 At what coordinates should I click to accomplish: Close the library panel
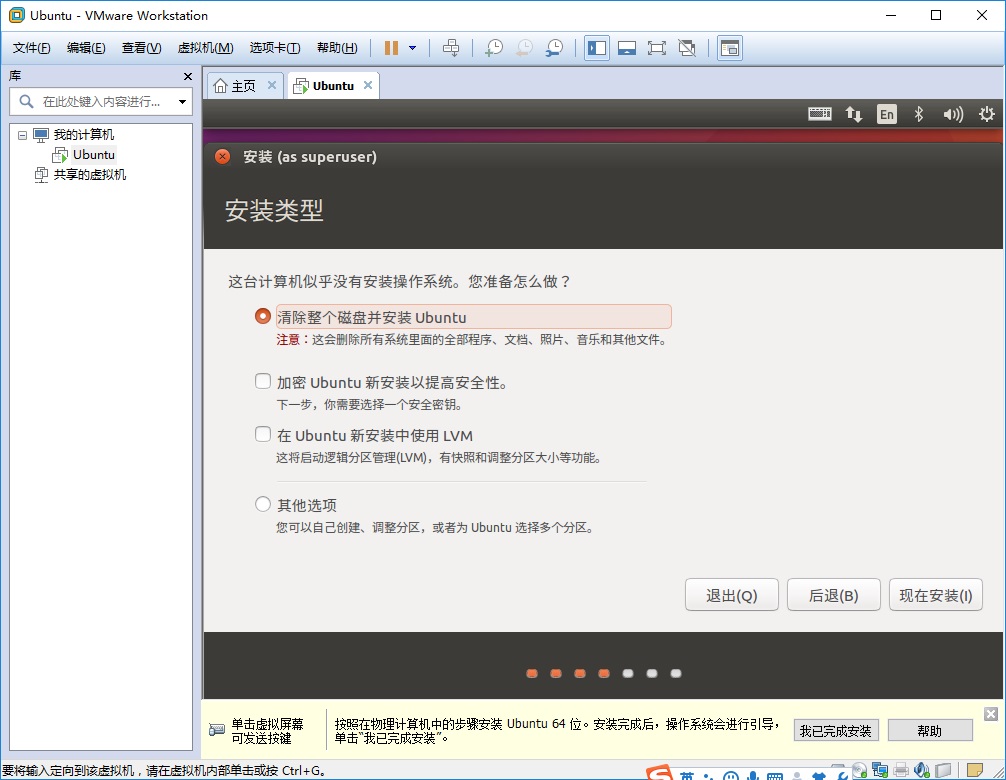tap(187, 76)
